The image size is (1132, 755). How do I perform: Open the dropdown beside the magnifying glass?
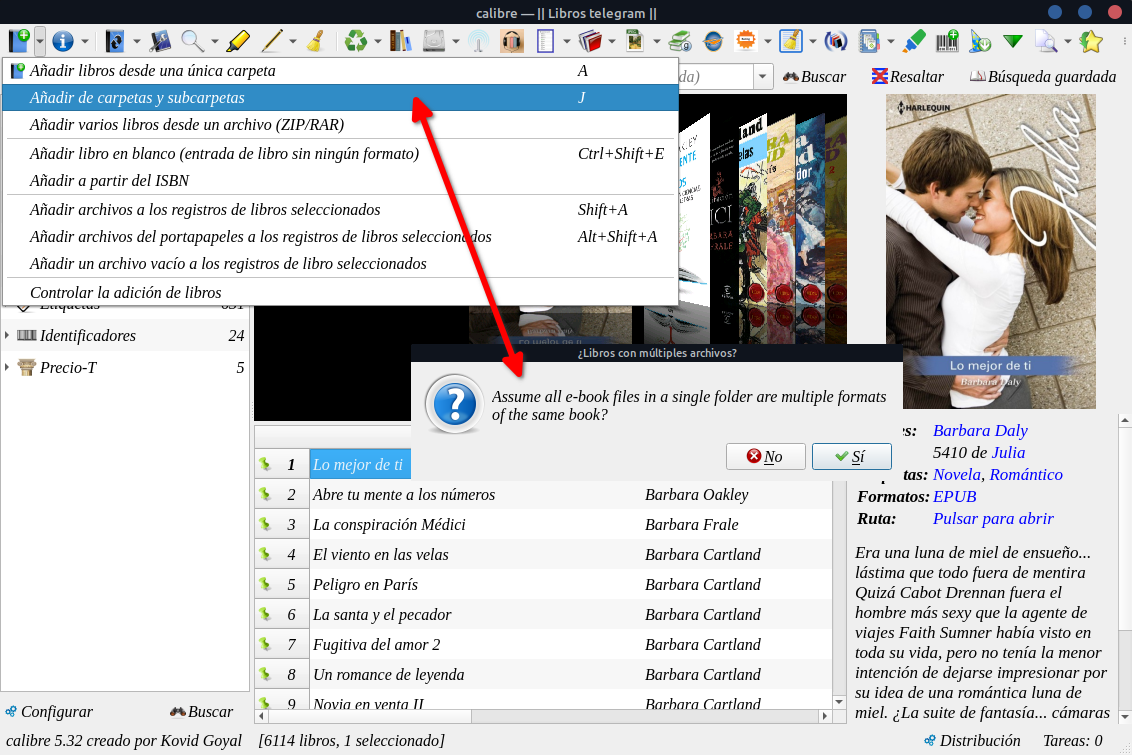(x=214, y=41)
